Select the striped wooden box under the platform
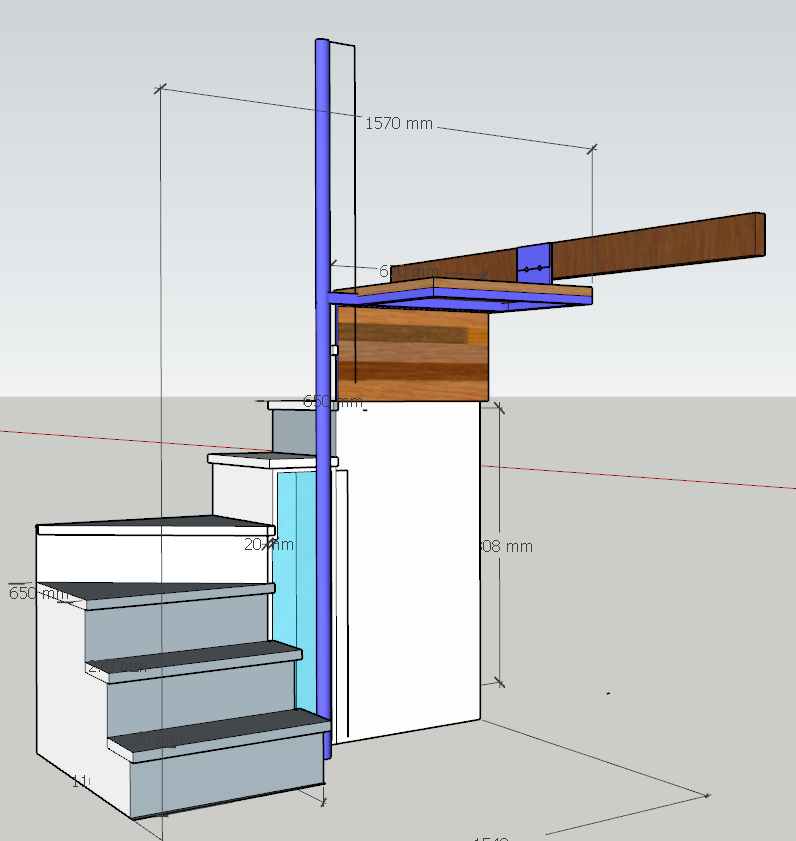 (412, 353)
